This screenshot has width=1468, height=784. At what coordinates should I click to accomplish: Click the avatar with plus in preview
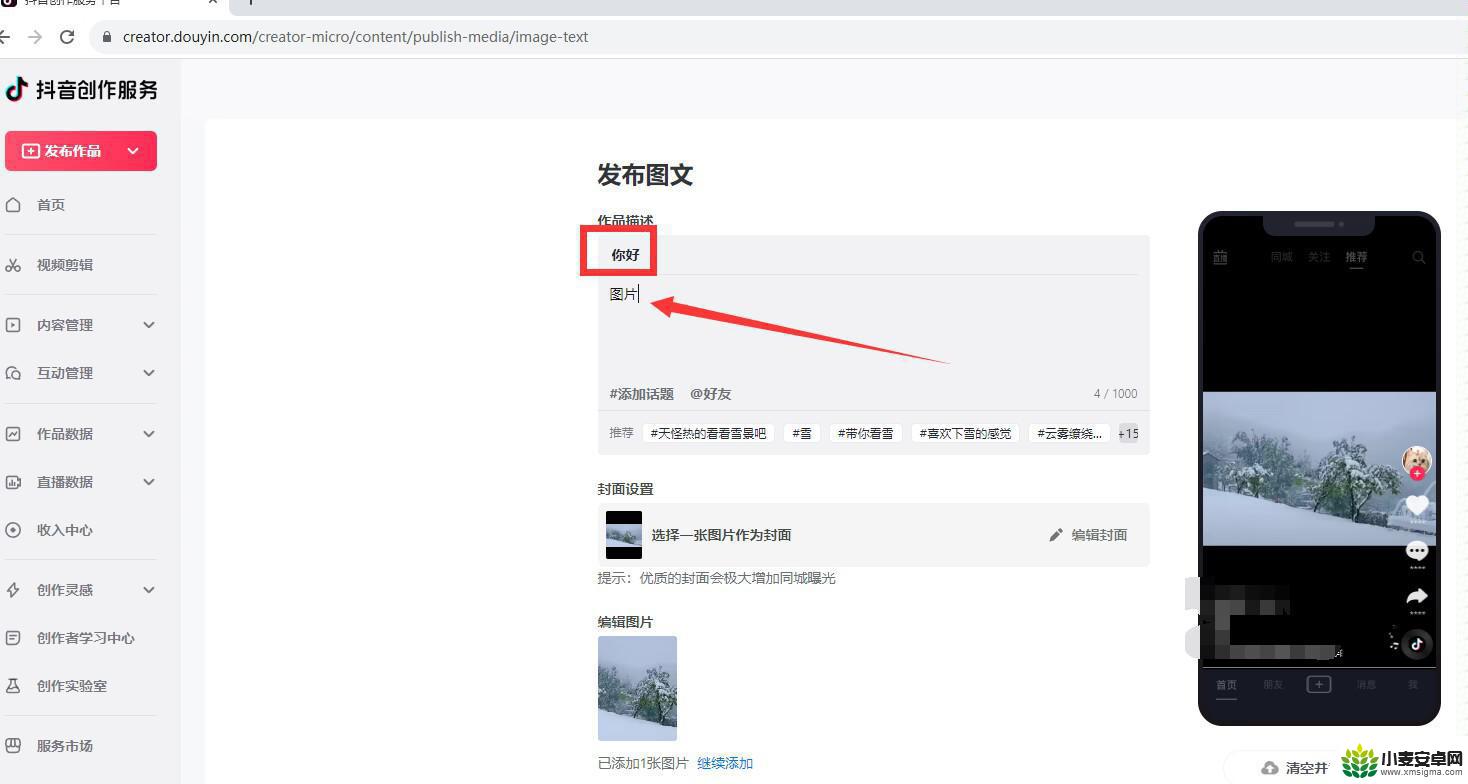point(1417,462)
